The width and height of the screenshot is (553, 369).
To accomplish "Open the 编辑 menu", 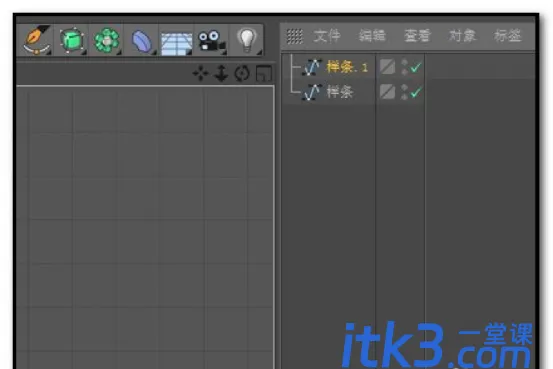I will (372, 36).
